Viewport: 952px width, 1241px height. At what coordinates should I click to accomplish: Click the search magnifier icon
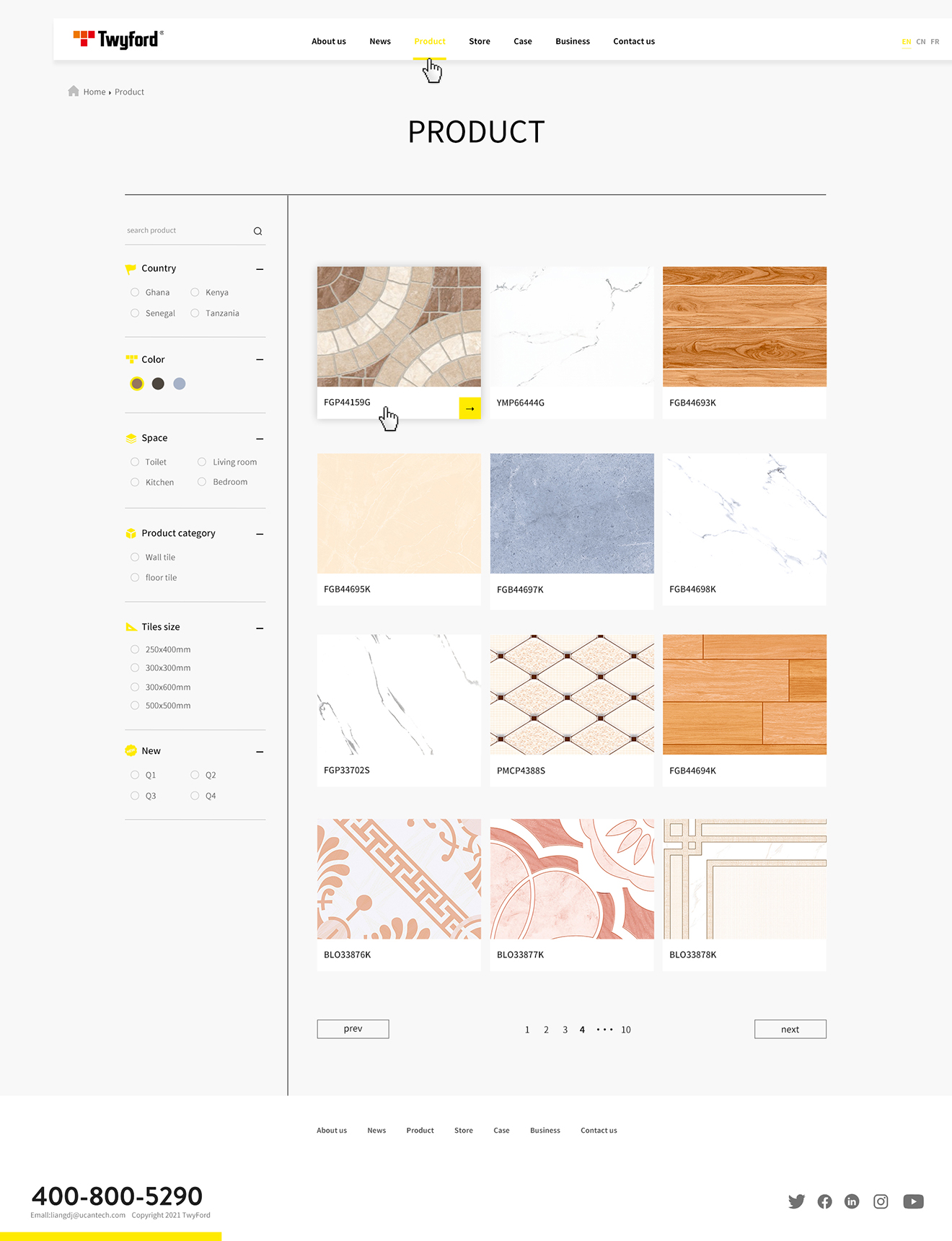(x=257, y=231)
